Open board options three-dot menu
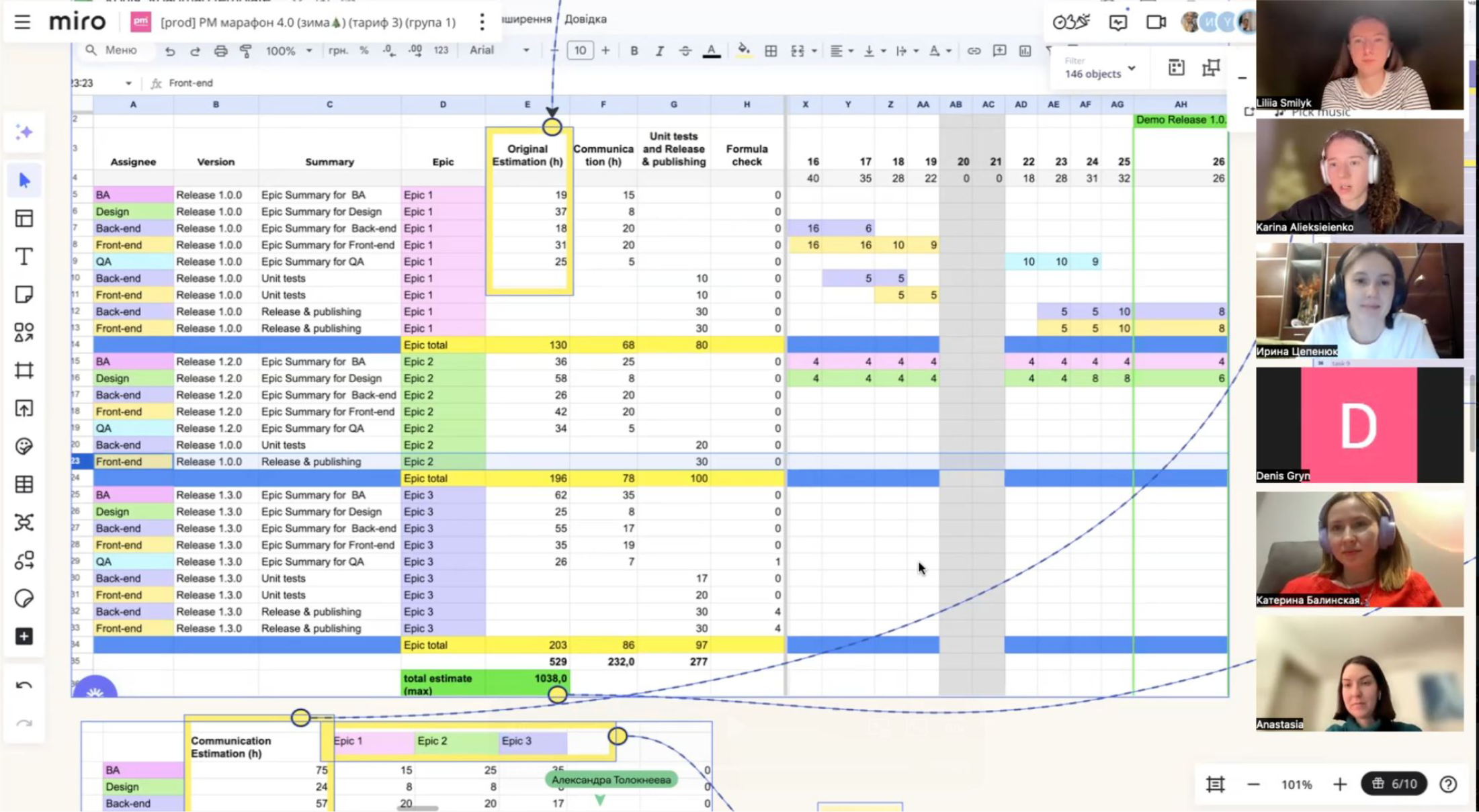 point(482,22)
